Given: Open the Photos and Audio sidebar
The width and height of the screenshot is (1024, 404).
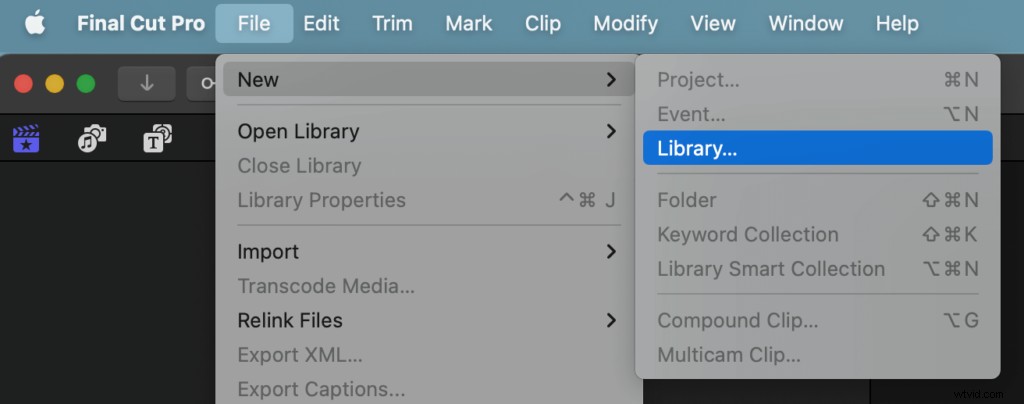Looking at the screenshot, I should [x=92, y=138].
